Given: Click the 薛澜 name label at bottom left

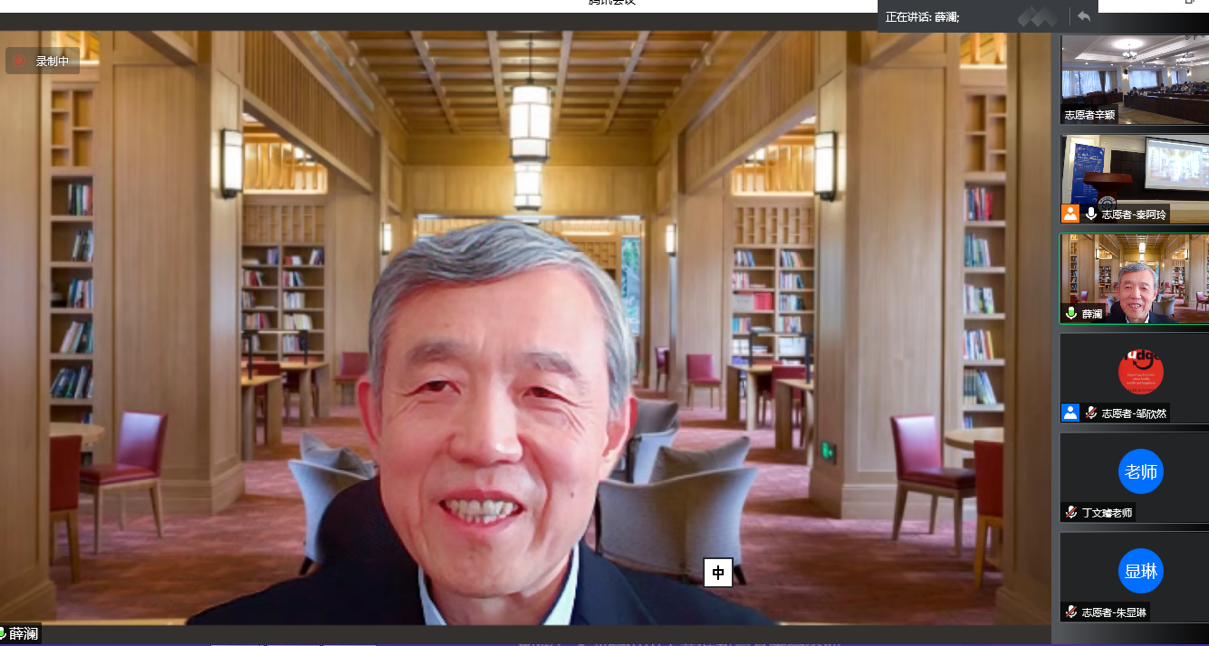Looking at the screenshot, I should pos(23,634).
